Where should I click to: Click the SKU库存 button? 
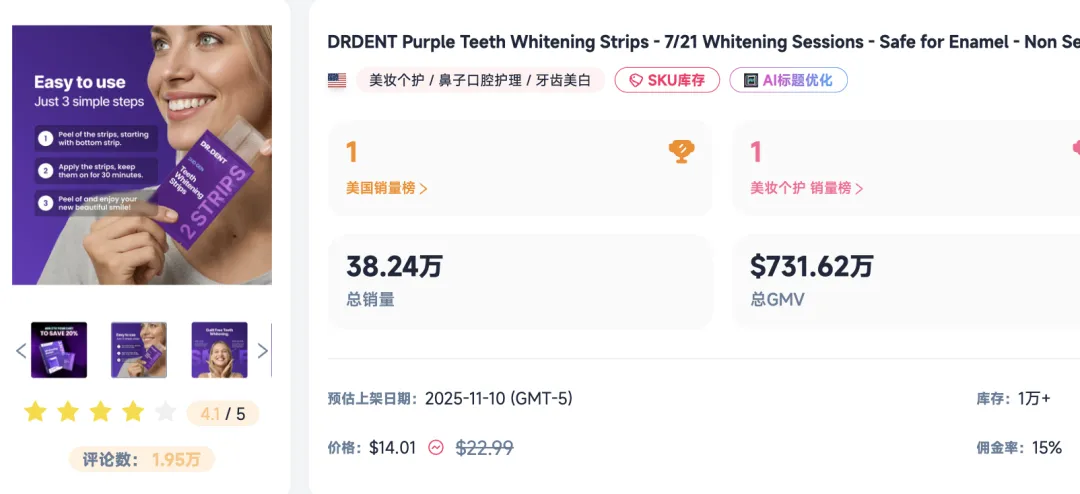pyautogui.click(x=667, y=81)
